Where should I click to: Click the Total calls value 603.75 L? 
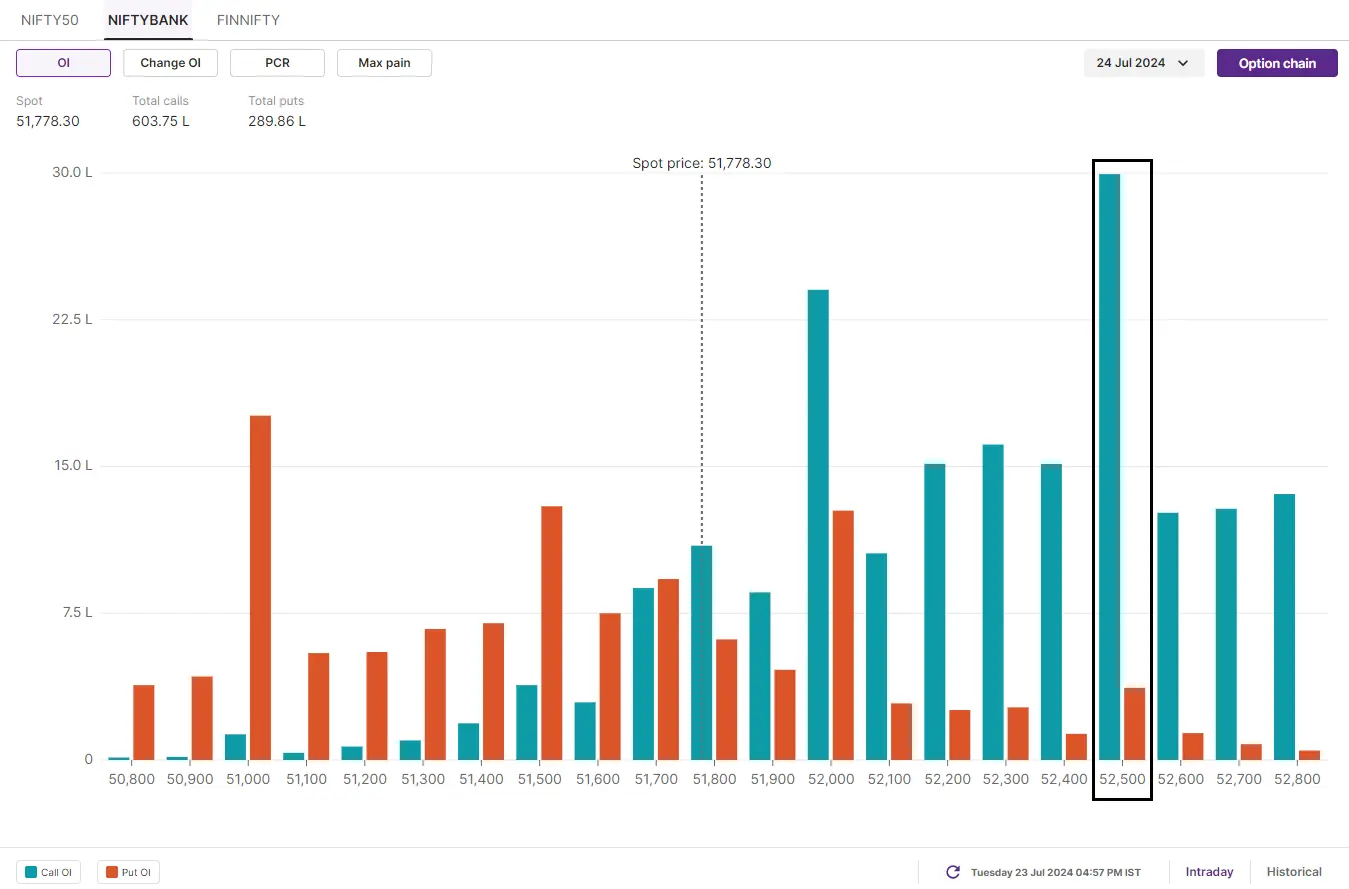pos(161,121)
